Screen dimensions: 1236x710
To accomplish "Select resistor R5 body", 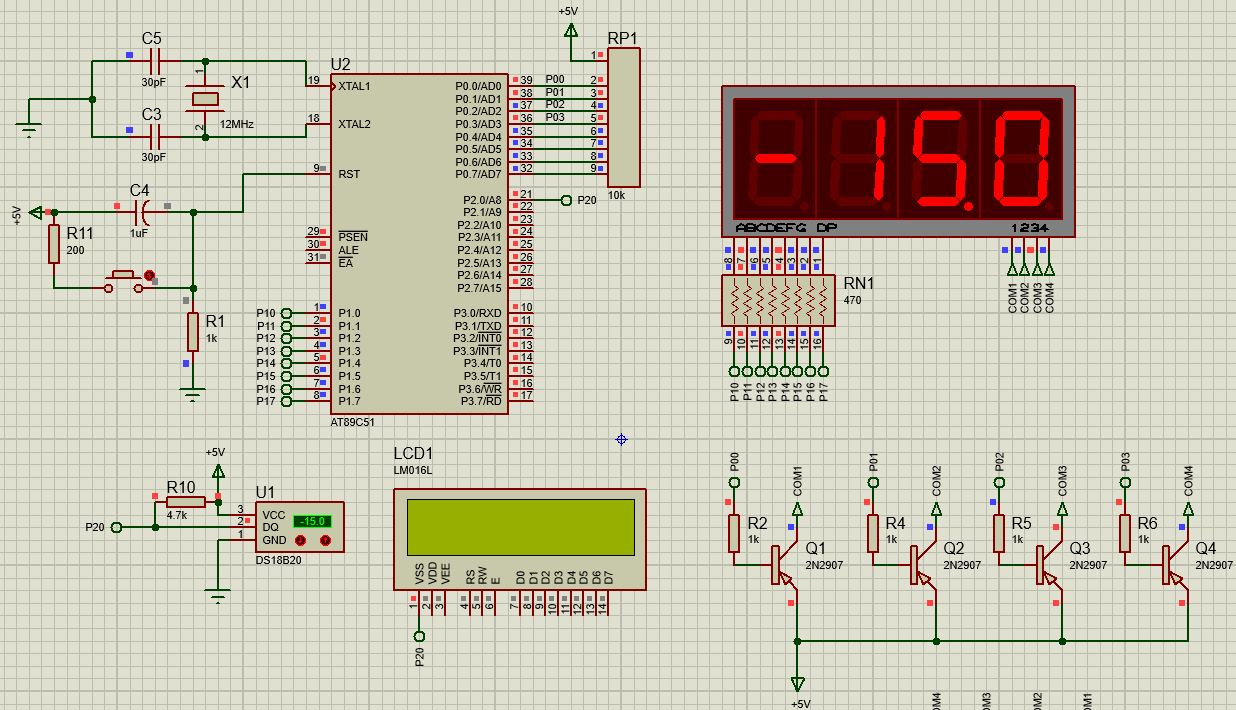I will (999, 533).
